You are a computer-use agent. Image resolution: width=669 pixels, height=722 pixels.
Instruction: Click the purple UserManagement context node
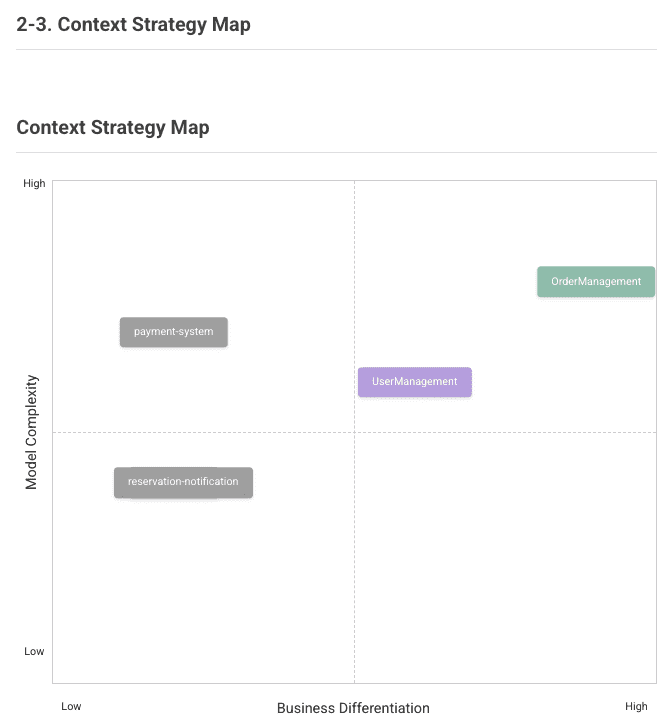coord(414,382)
